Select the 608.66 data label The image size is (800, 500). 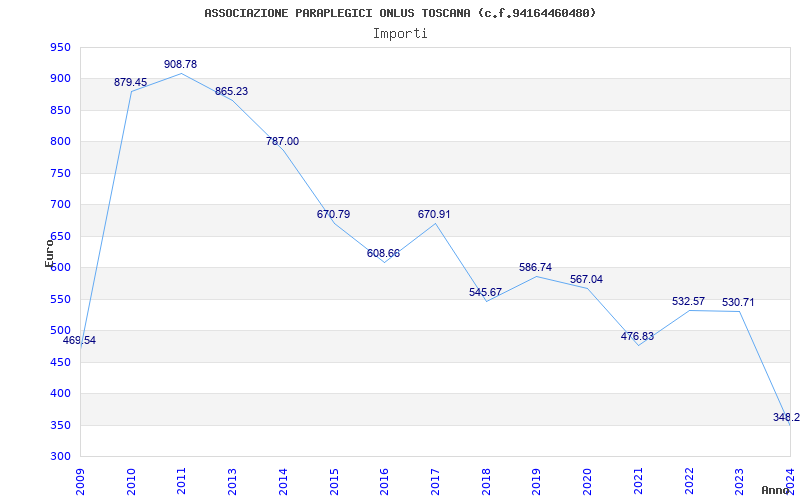(383, 254)
